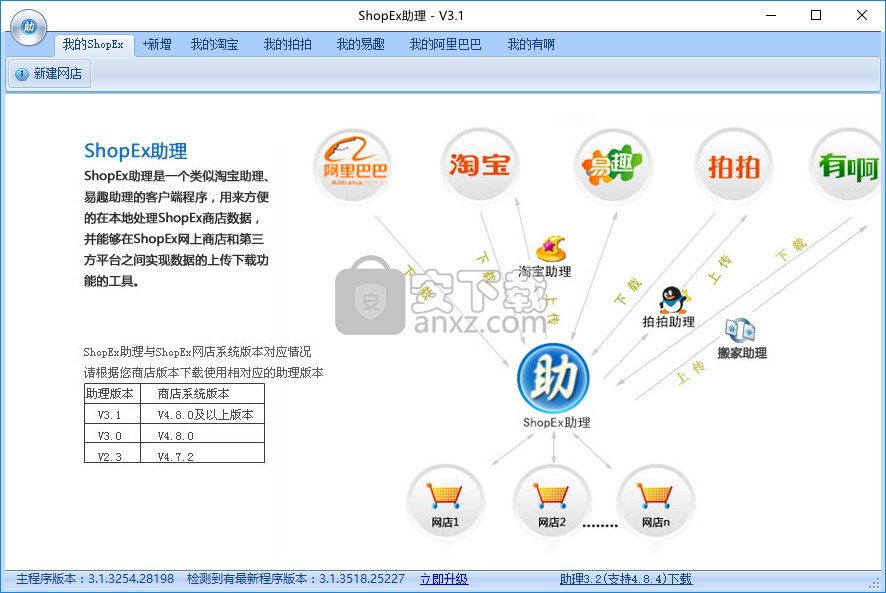Click the 易趣 circle icon
Viewport: 886px width, 593px height.
(613, 165)
